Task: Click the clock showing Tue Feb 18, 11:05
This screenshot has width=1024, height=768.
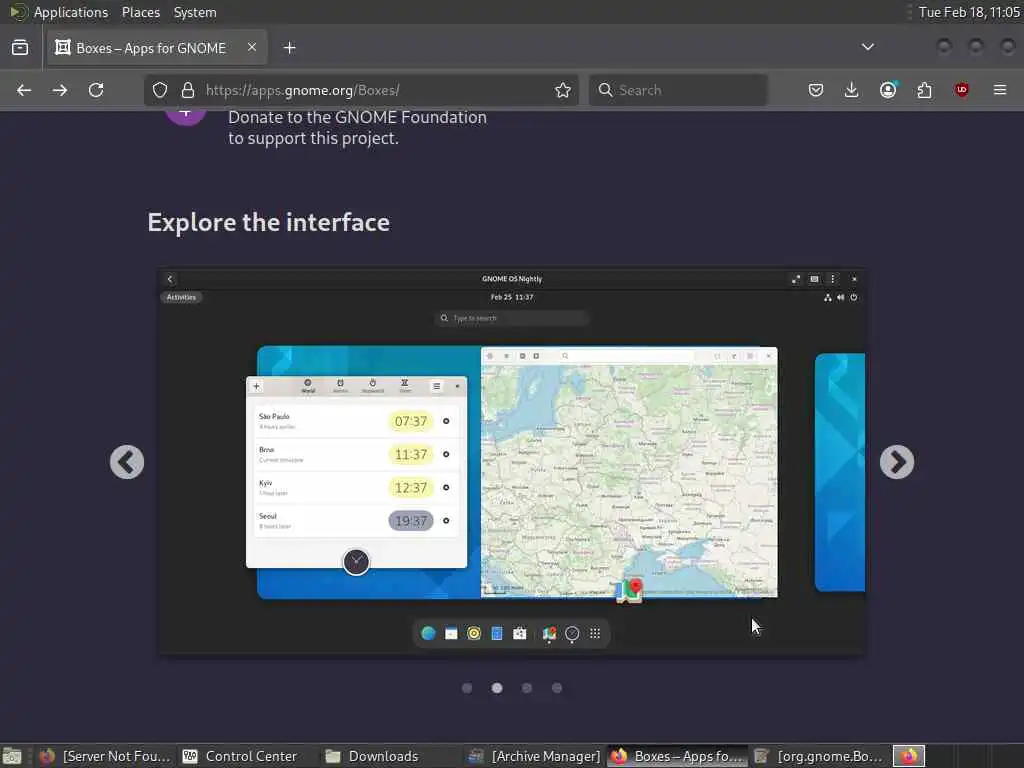Action: tap(969, 12)
